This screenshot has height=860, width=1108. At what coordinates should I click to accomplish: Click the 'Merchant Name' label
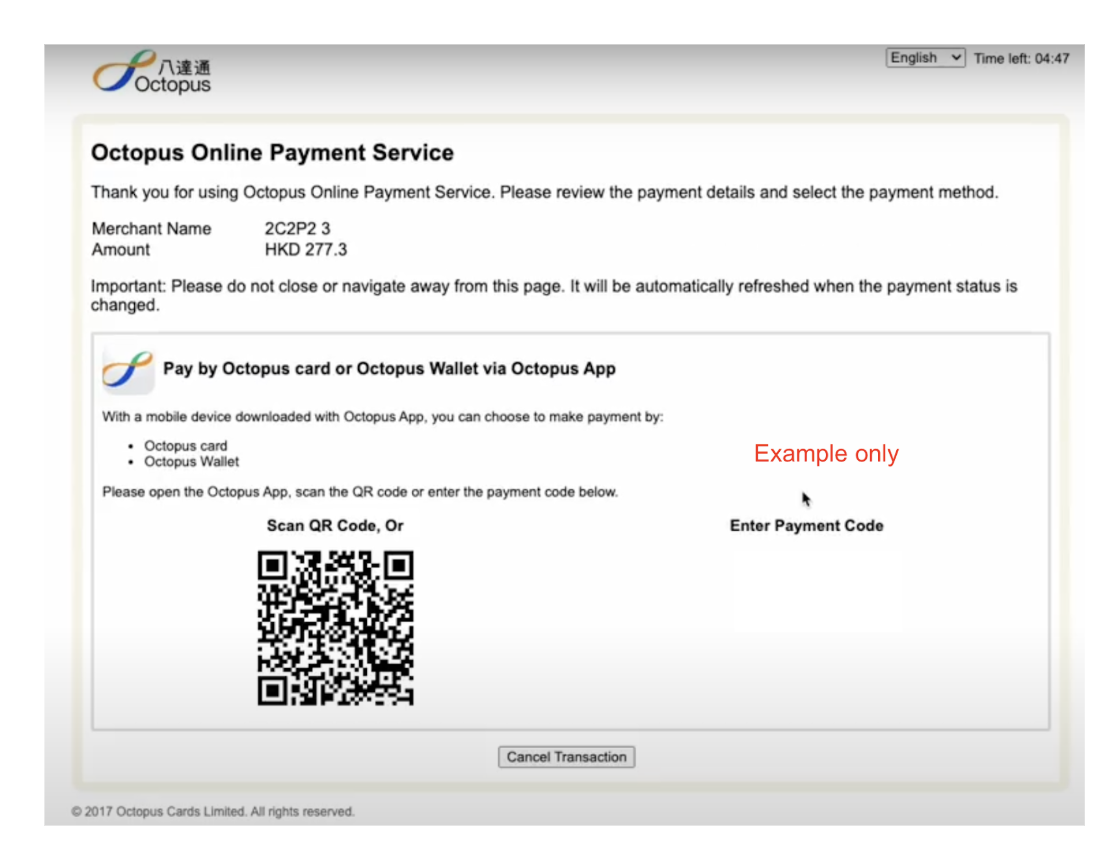(x=151, y=228)
